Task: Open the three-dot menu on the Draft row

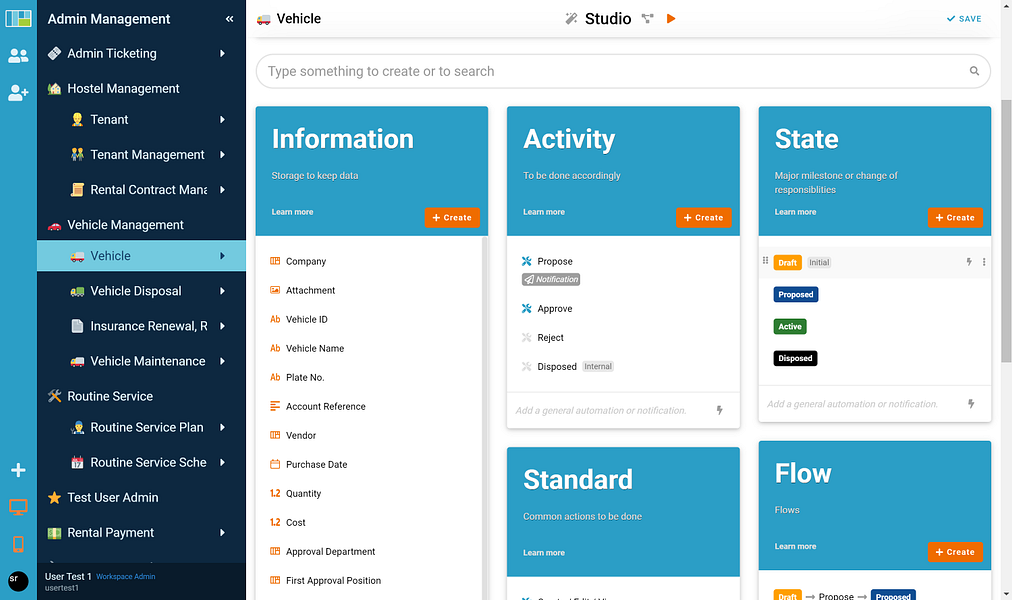Action: point(984,262)
